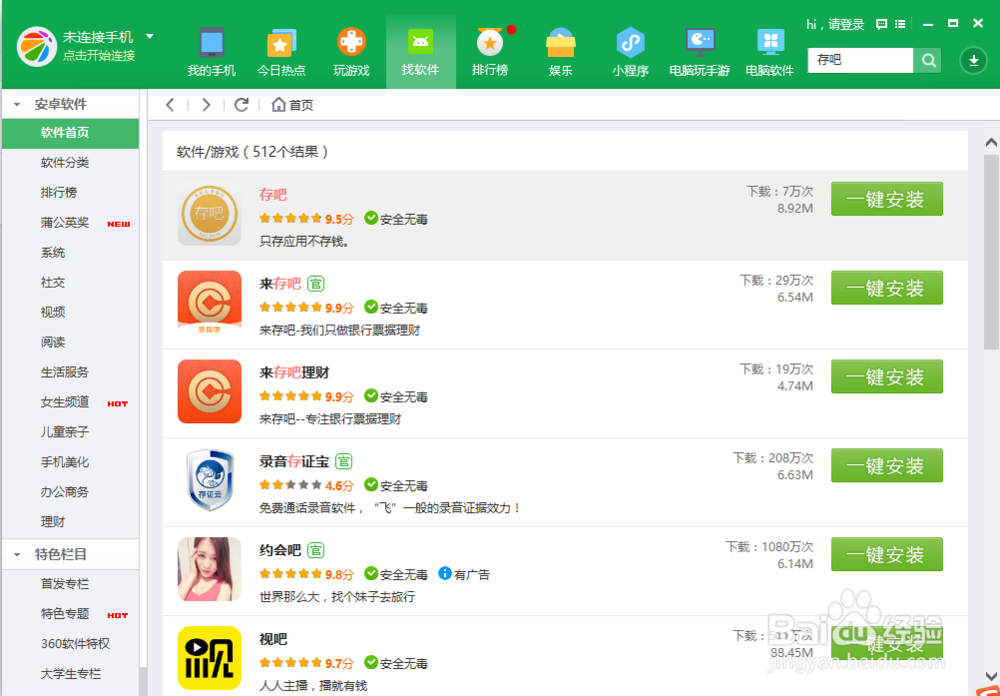Screen dimensions: 1000x696
Task: Click the search box containing 存吧
Action: (x=860, y=61)
